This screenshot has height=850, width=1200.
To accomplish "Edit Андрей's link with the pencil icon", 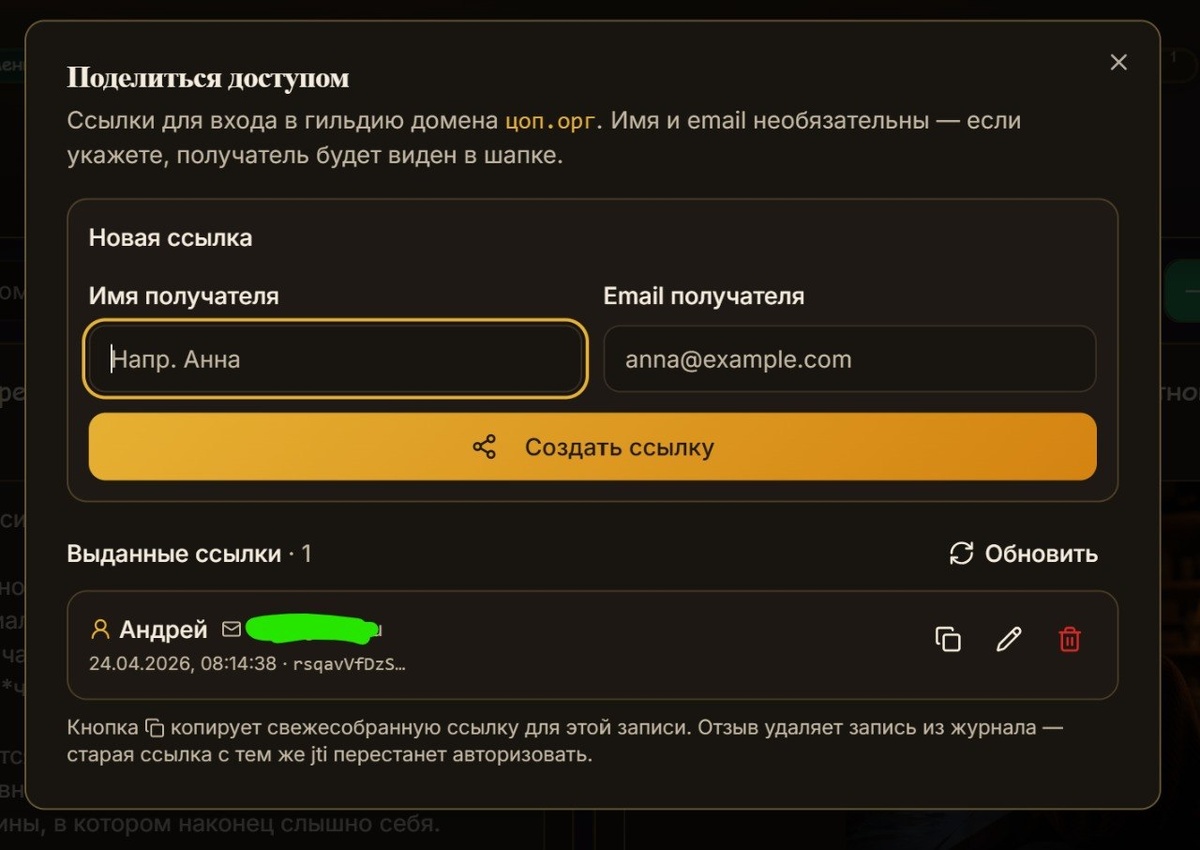I will pyautogui.click(x=1009, y=639).
